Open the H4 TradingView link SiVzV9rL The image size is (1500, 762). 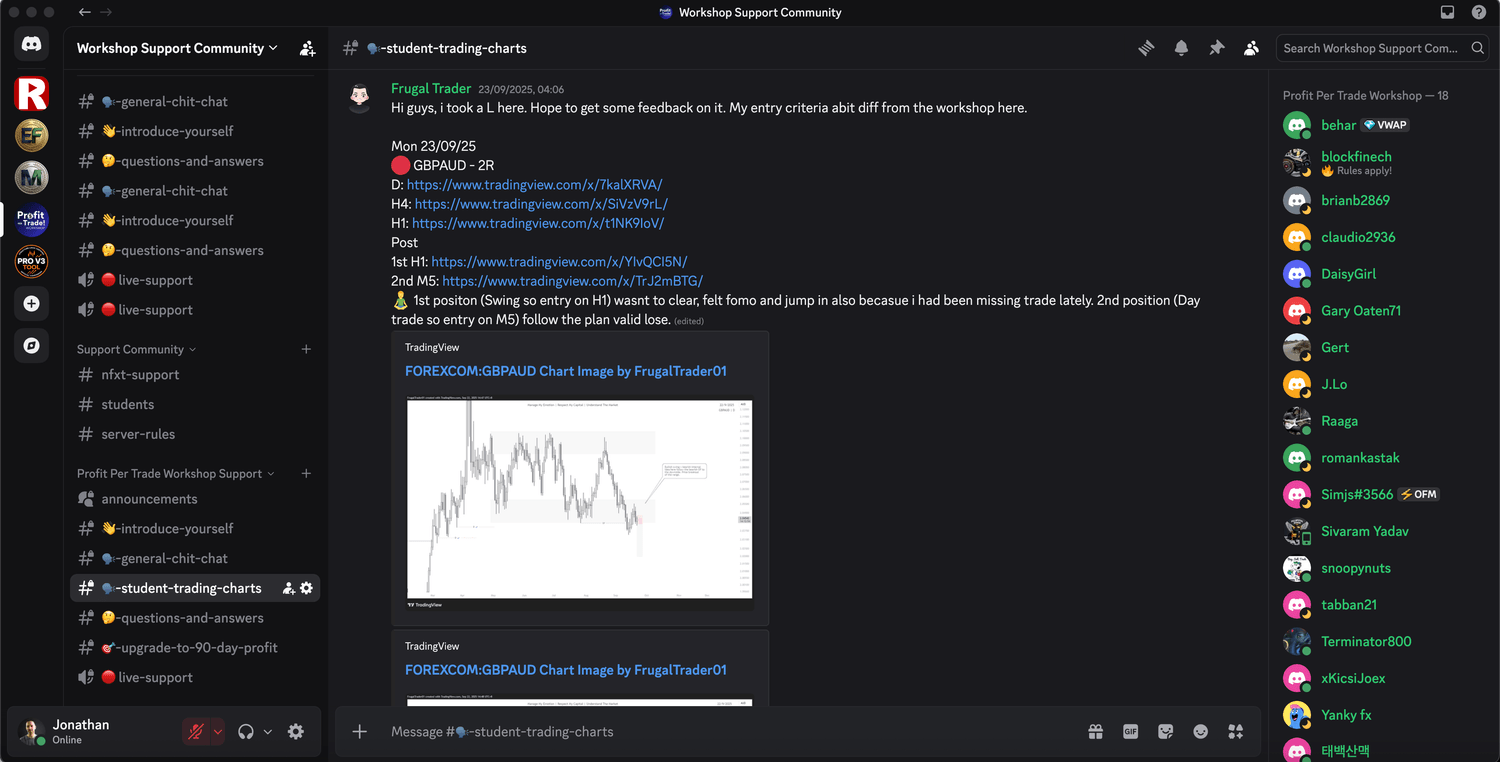[541, 204]
